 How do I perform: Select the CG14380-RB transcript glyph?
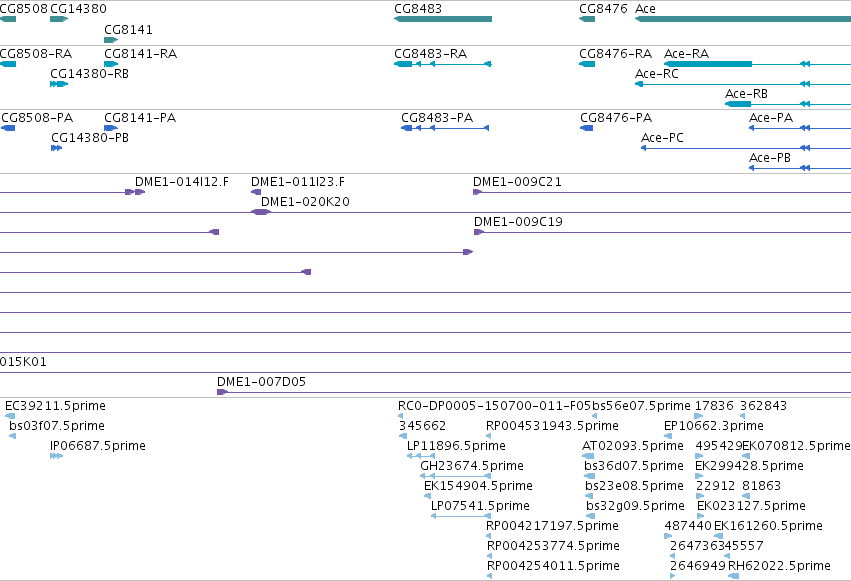59,84
